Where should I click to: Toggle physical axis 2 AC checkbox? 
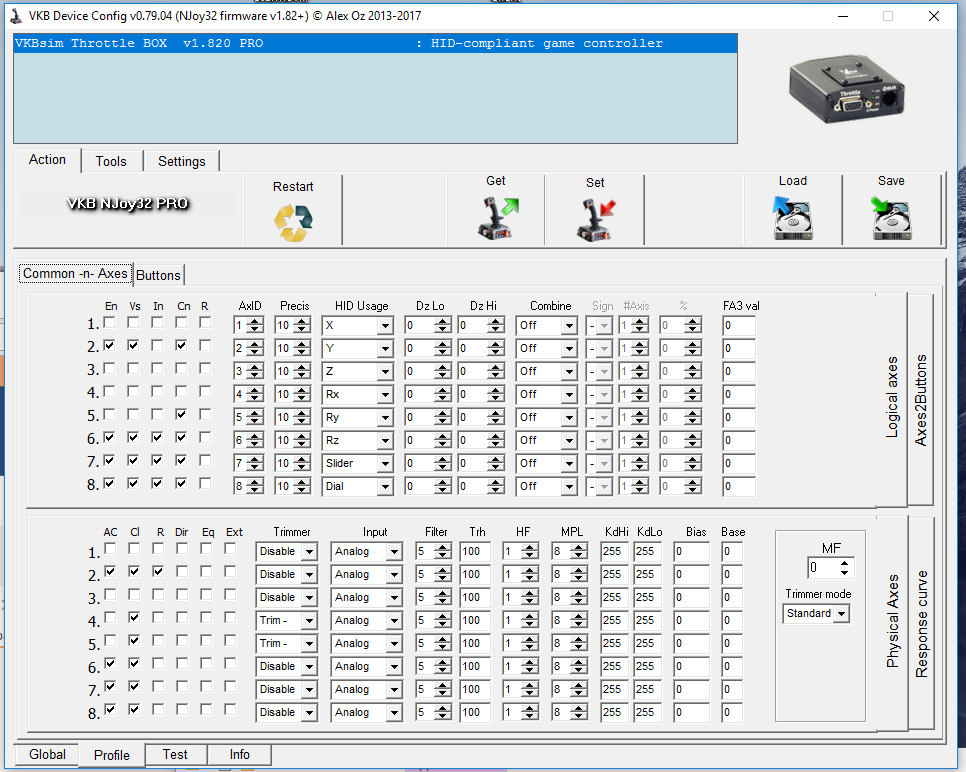tap(110, 571)
